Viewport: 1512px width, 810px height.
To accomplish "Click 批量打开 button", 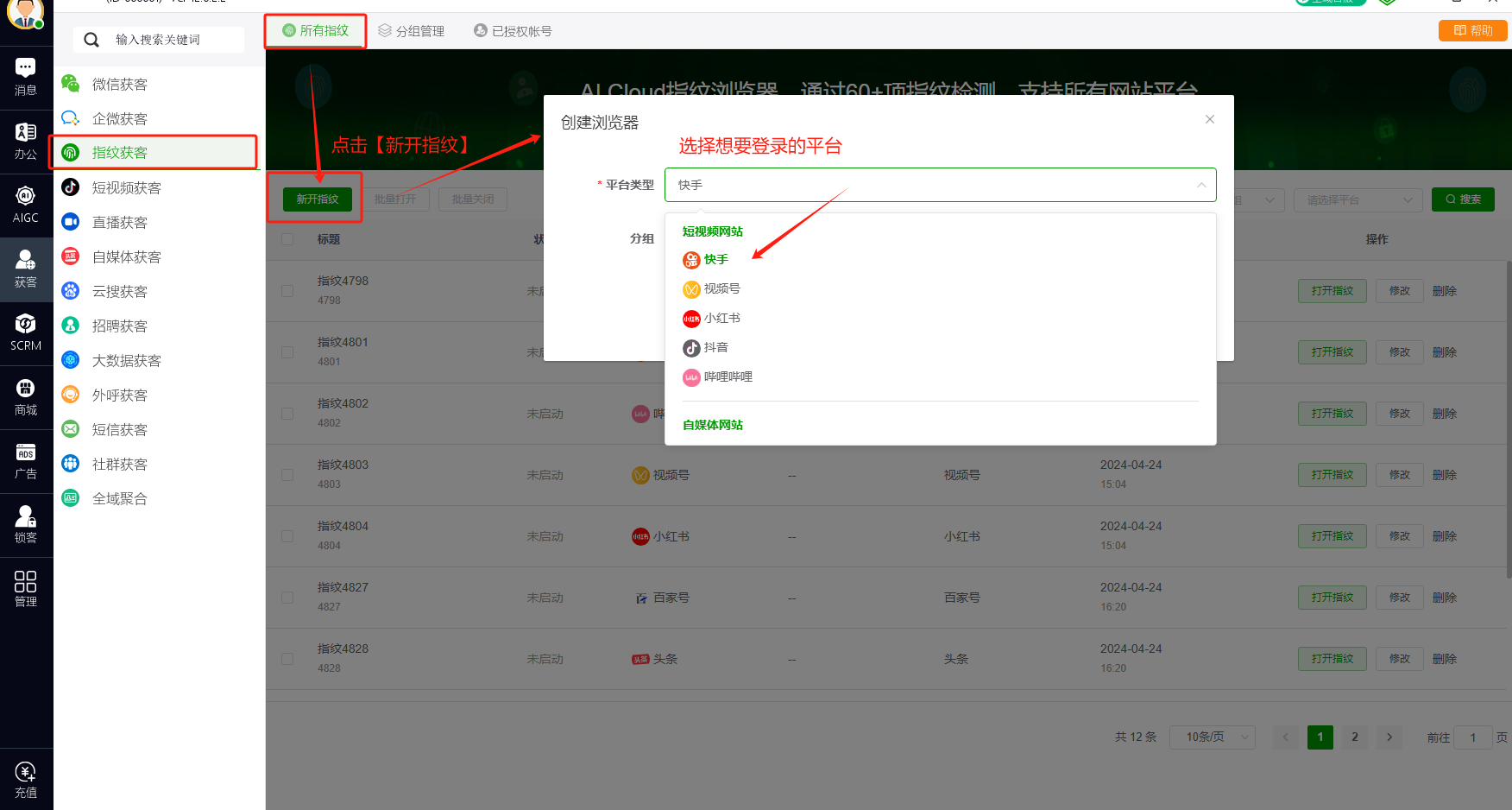I will point(395,199).
